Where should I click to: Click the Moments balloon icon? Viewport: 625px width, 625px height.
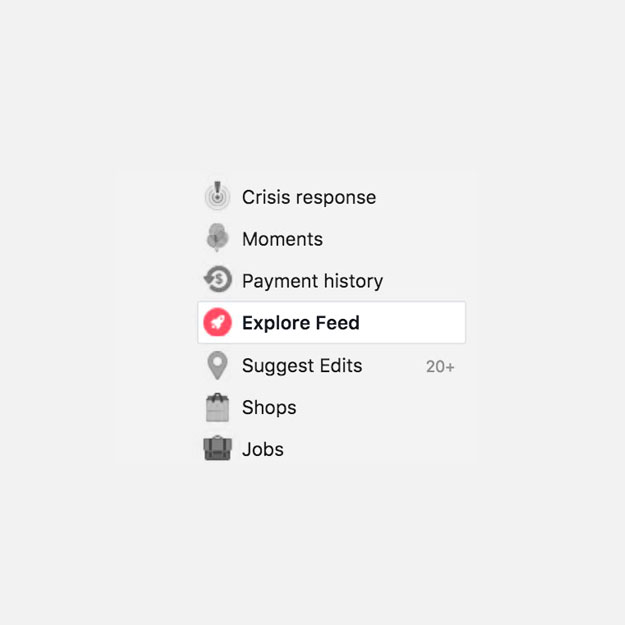point(217,238)
